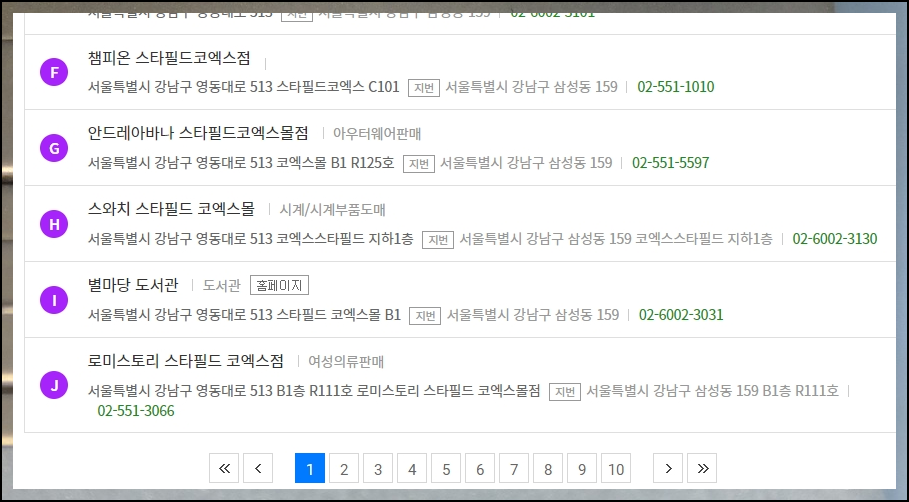Click 시계/시계부품도매 category label

pyautogui.click(x=332, y=210)
